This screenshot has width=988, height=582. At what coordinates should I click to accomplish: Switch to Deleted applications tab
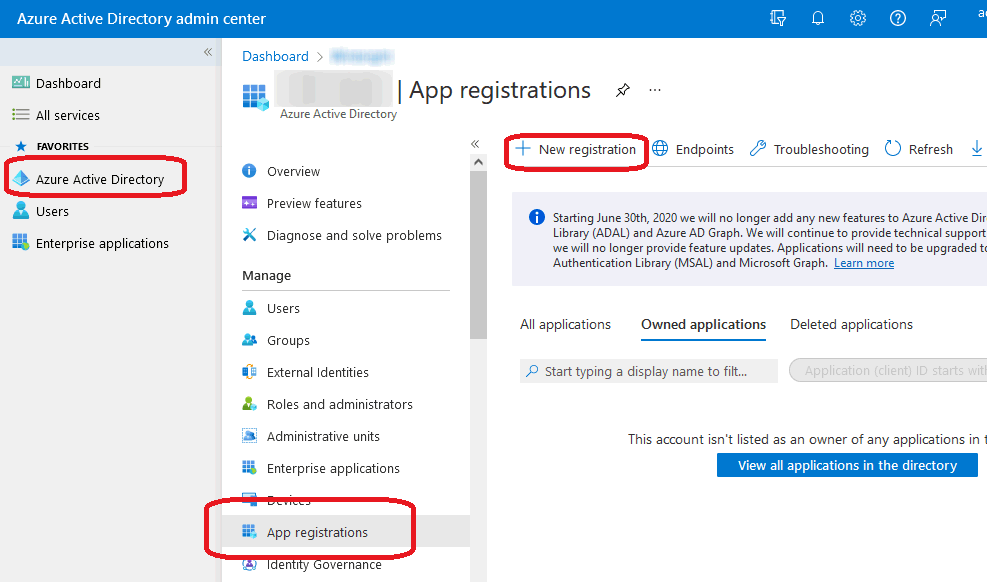point(851,324)
